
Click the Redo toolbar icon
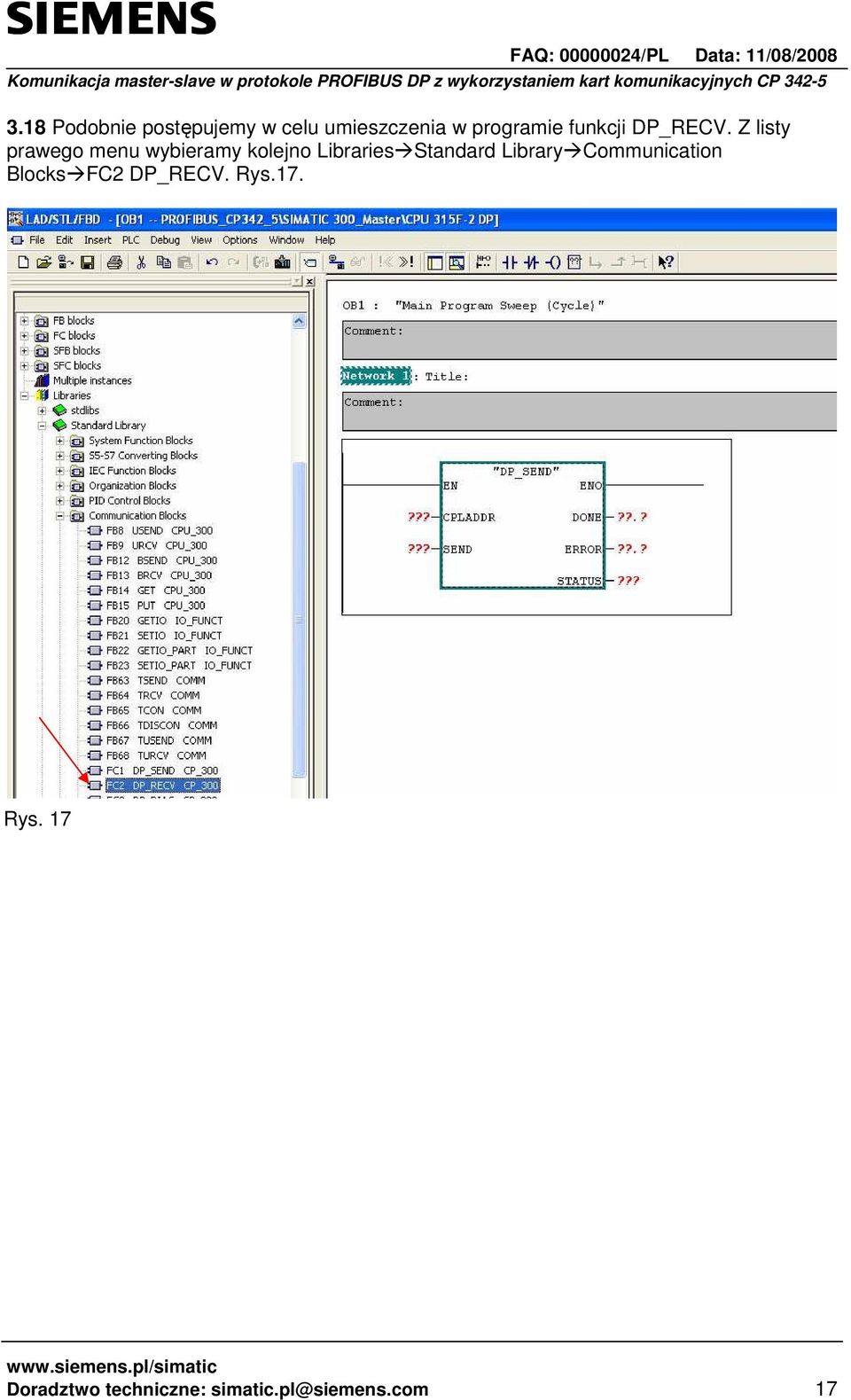tap(233, 262)
